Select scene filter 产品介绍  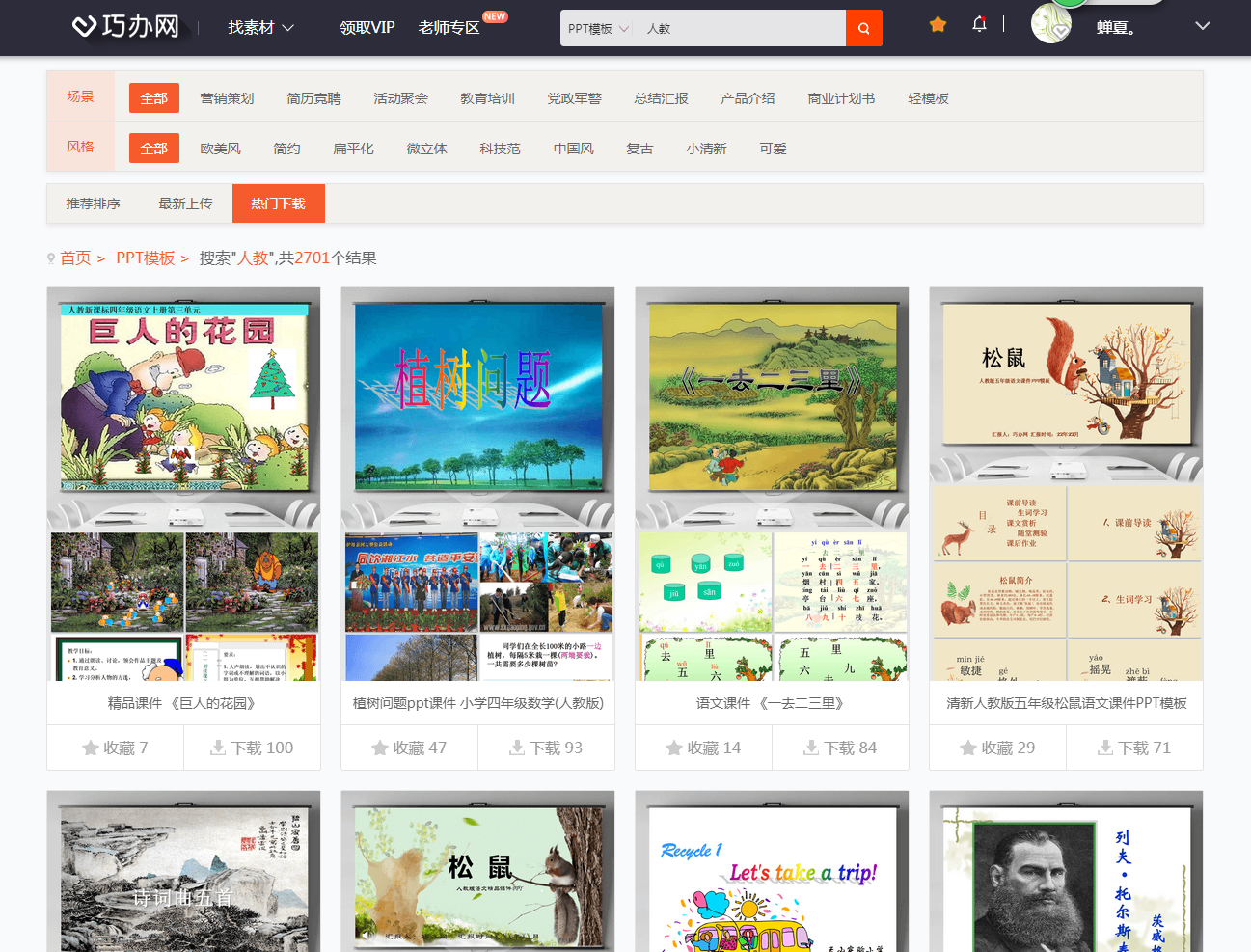pos(748,98)
